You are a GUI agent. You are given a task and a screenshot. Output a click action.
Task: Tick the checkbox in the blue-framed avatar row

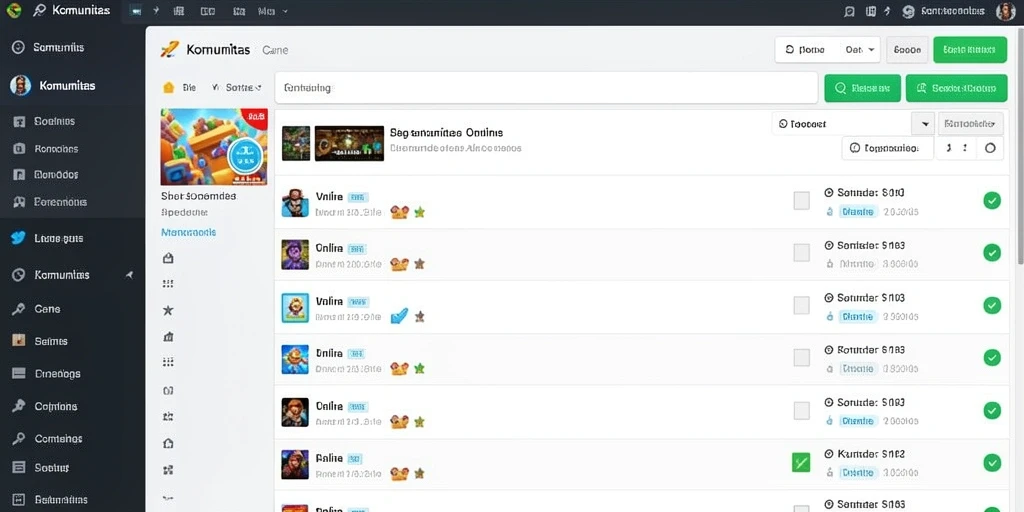point(801,305)
